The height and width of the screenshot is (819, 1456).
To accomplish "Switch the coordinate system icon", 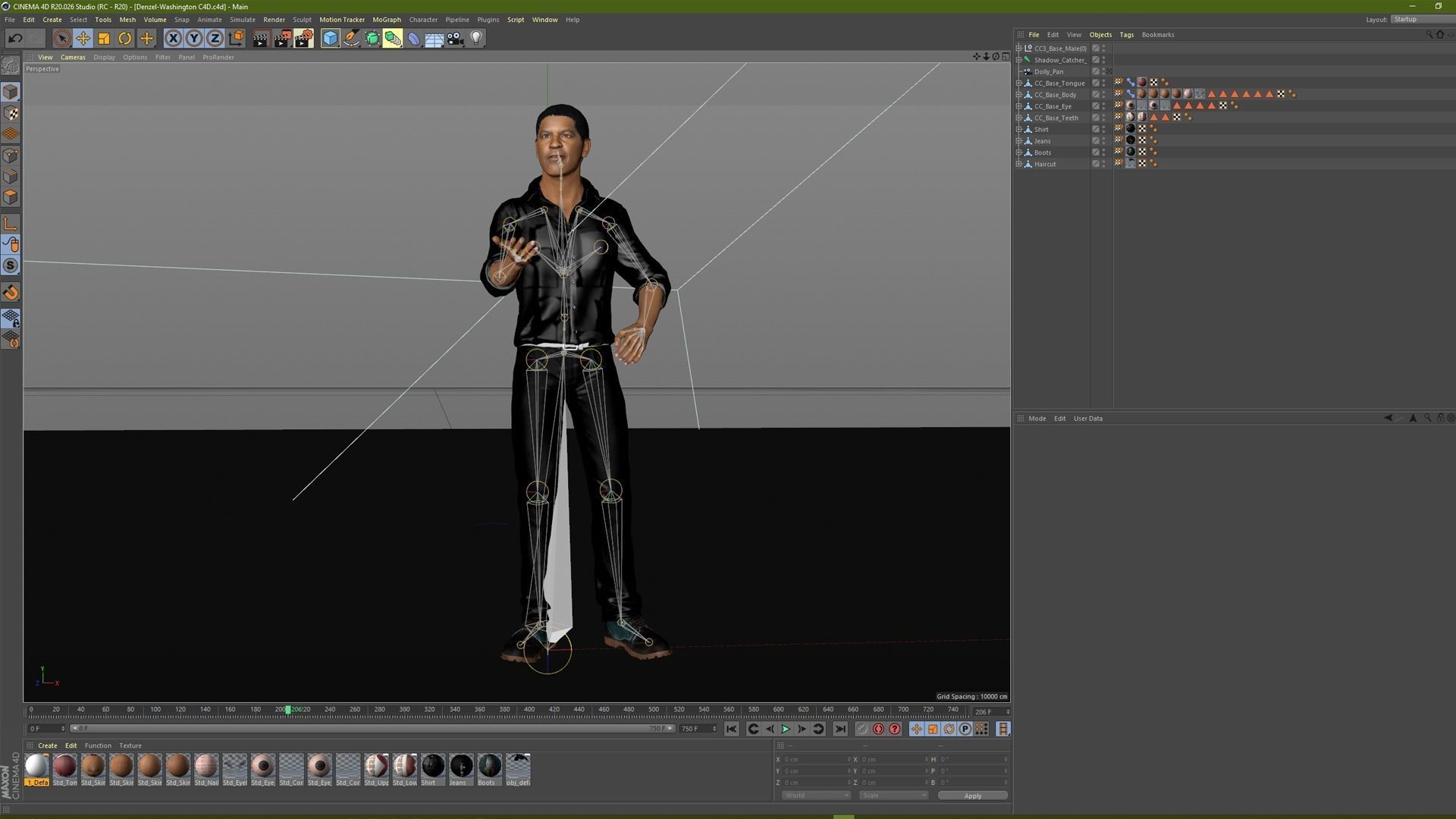I will pyautogui.click(x=236, y=38).
